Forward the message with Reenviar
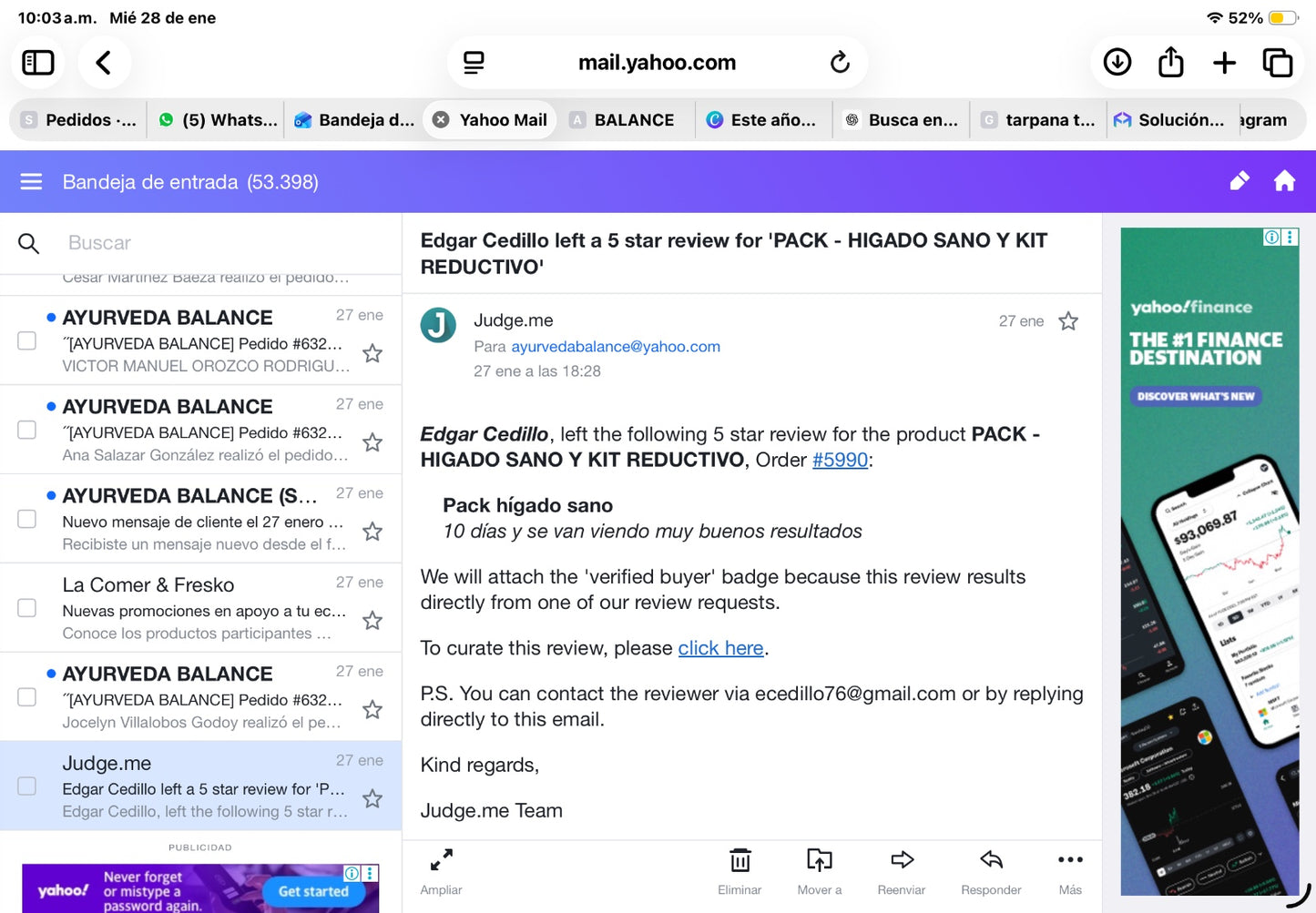Screen dimensions: 1316x913 [902, 871]
